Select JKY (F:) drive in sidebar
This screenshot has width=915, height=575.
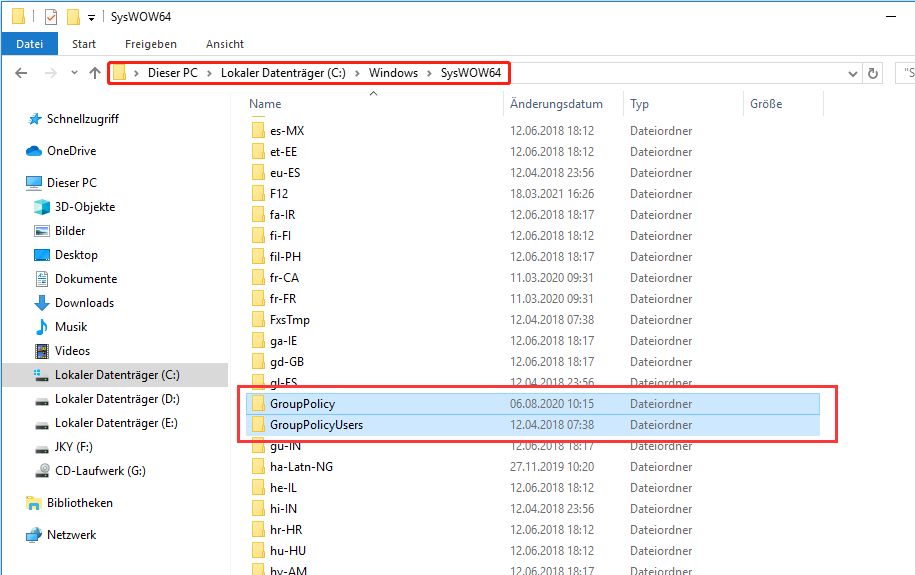coord(74,447)
